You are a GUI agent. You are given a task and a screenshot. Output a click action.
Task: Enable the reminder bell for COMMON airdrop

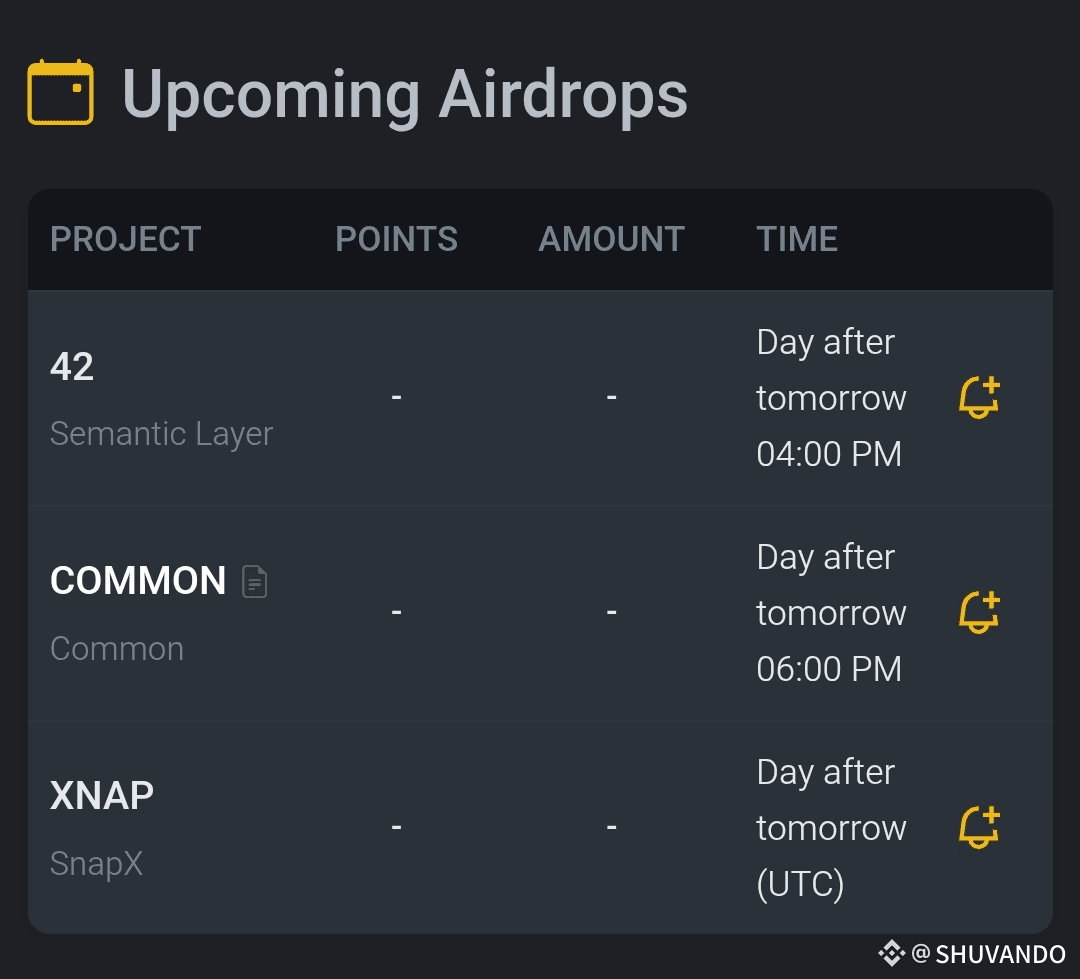coord(979,612)
